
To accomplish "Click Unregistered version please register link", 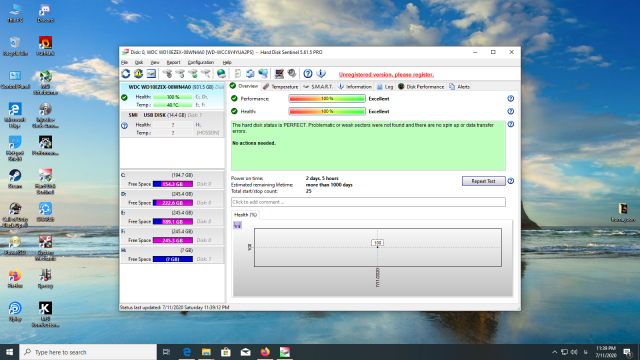I will (386, 75).
